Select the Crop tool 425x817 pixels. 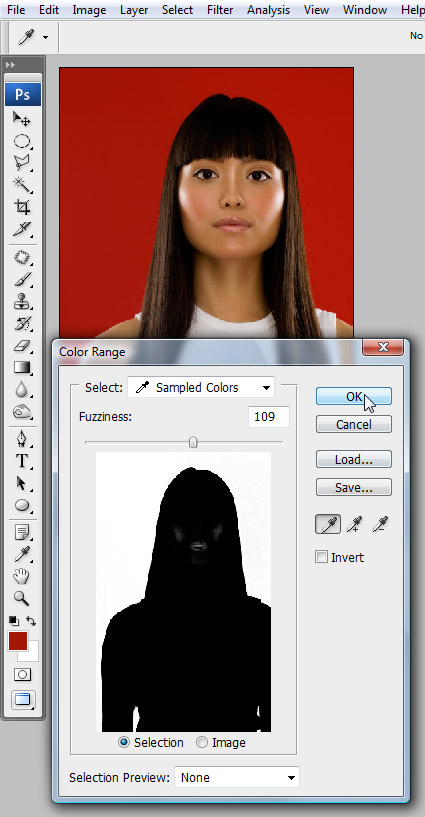pos(22,207)
